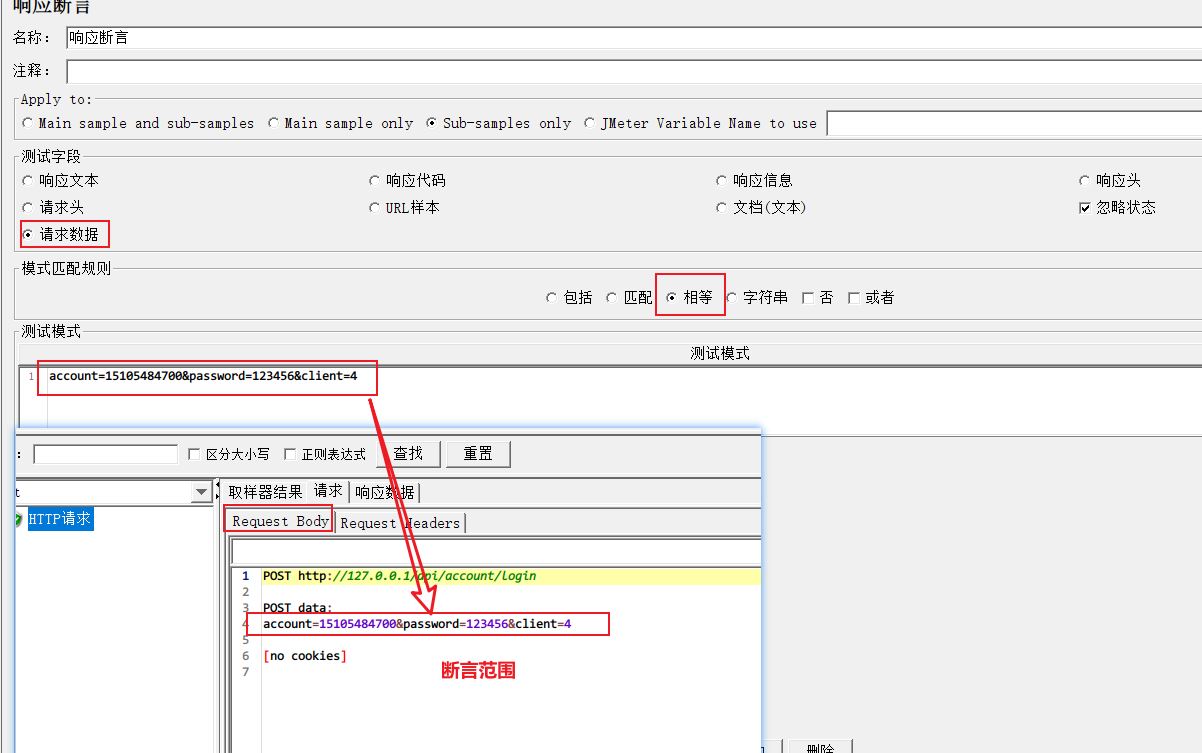
Task: Tick the 或者 (Or) checkbox
Action: tap(853, 298)
